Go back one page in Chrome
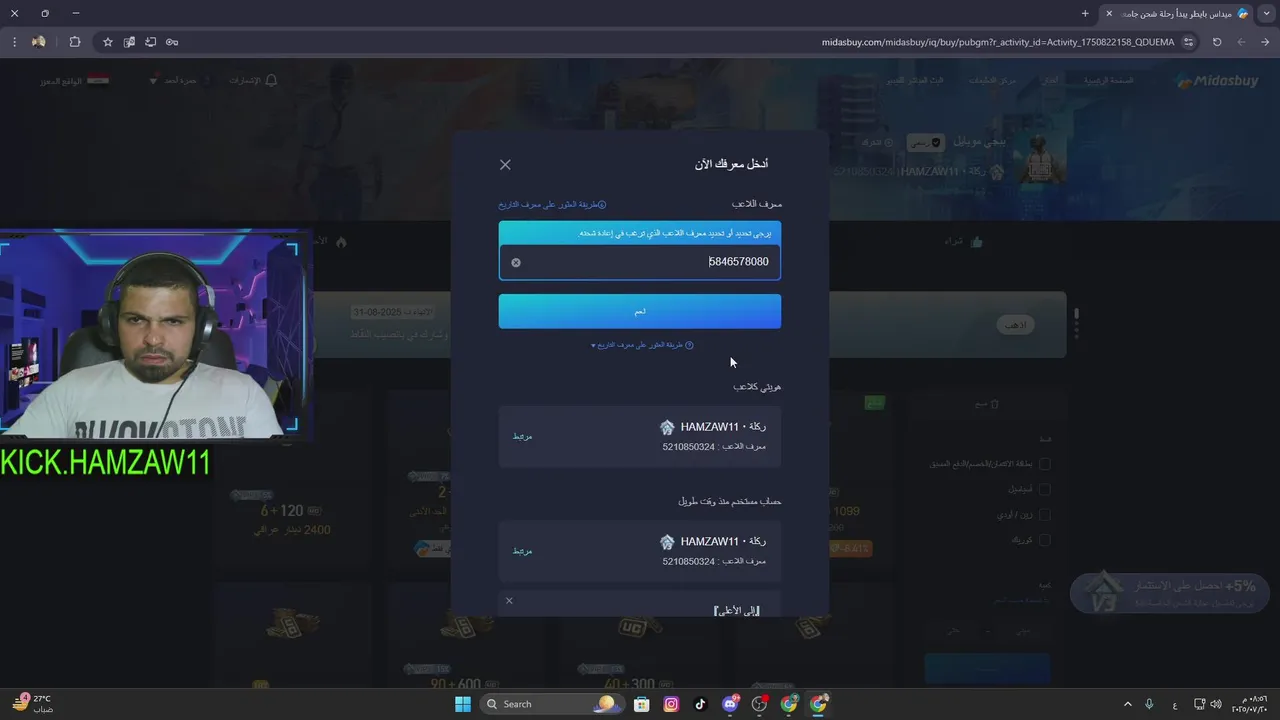The width and height of the screenshot is (1280, 720). coord(1266,42)
